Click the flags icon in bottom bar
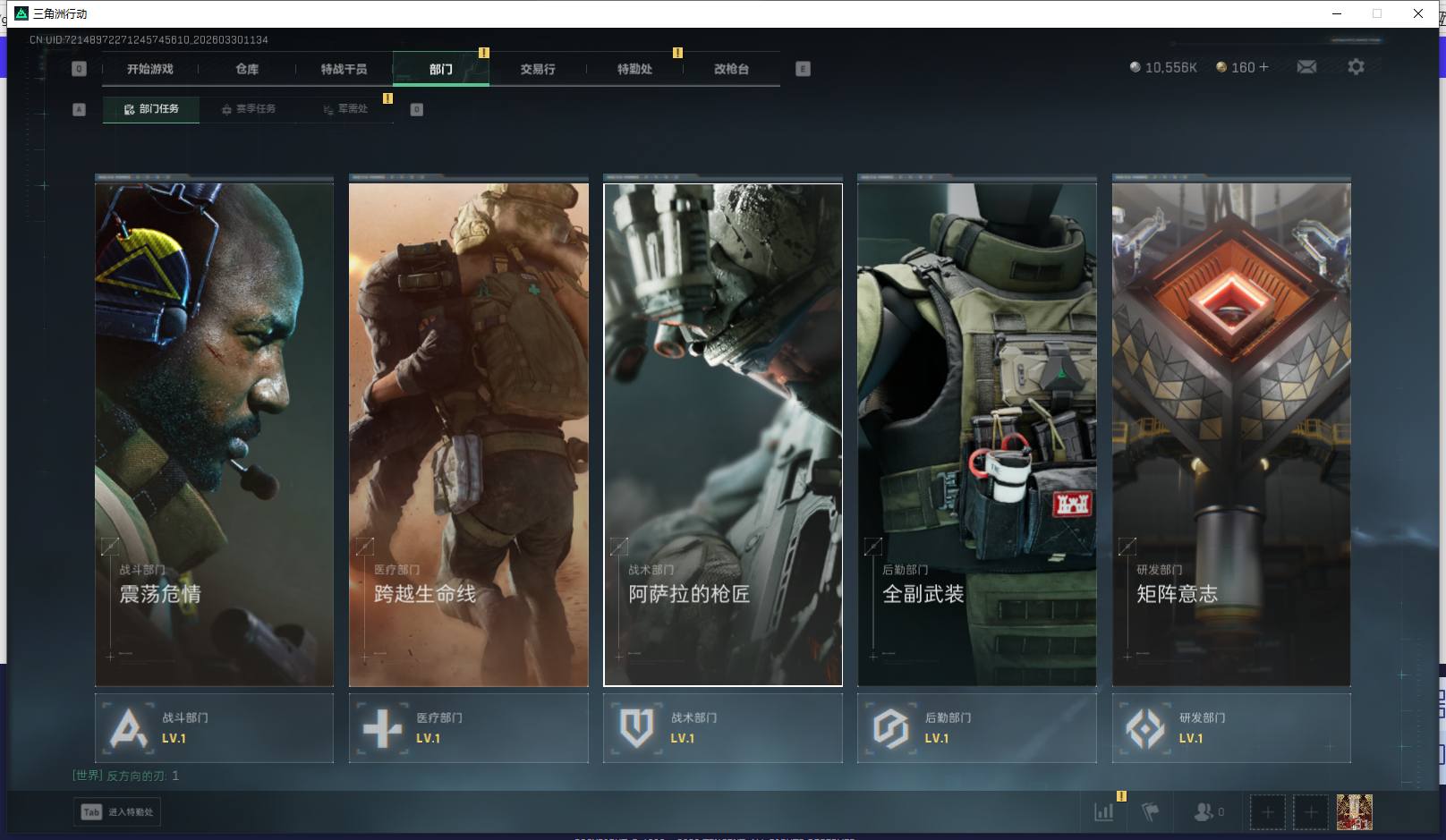 click(x=1151, y=811)
